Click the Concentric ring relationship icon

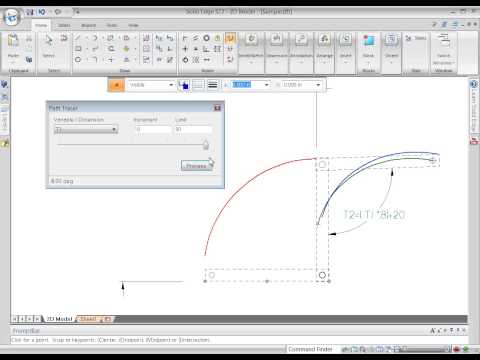[206, 38]
